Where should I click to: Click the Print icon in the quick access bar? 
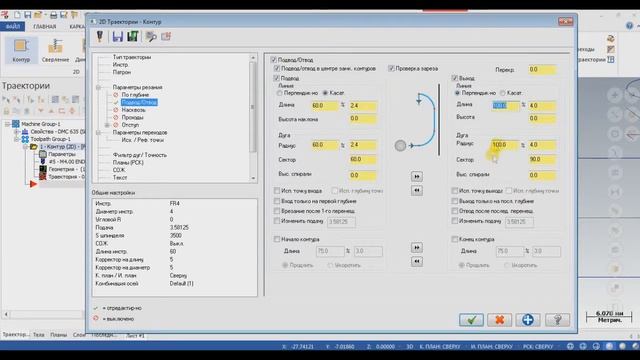click(x=53, y=15)
